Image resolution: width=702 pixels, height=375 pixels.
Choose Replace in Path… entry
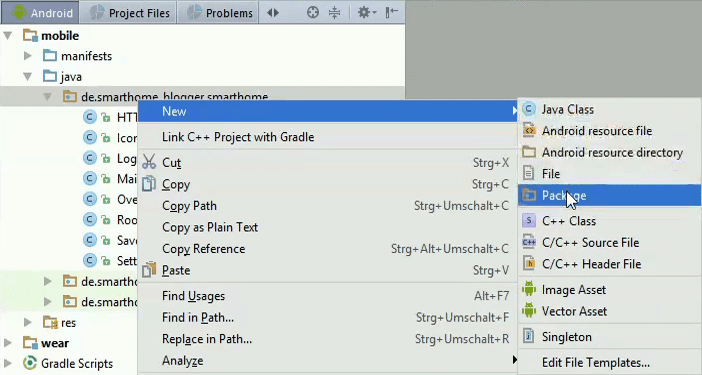click(328, 339)
